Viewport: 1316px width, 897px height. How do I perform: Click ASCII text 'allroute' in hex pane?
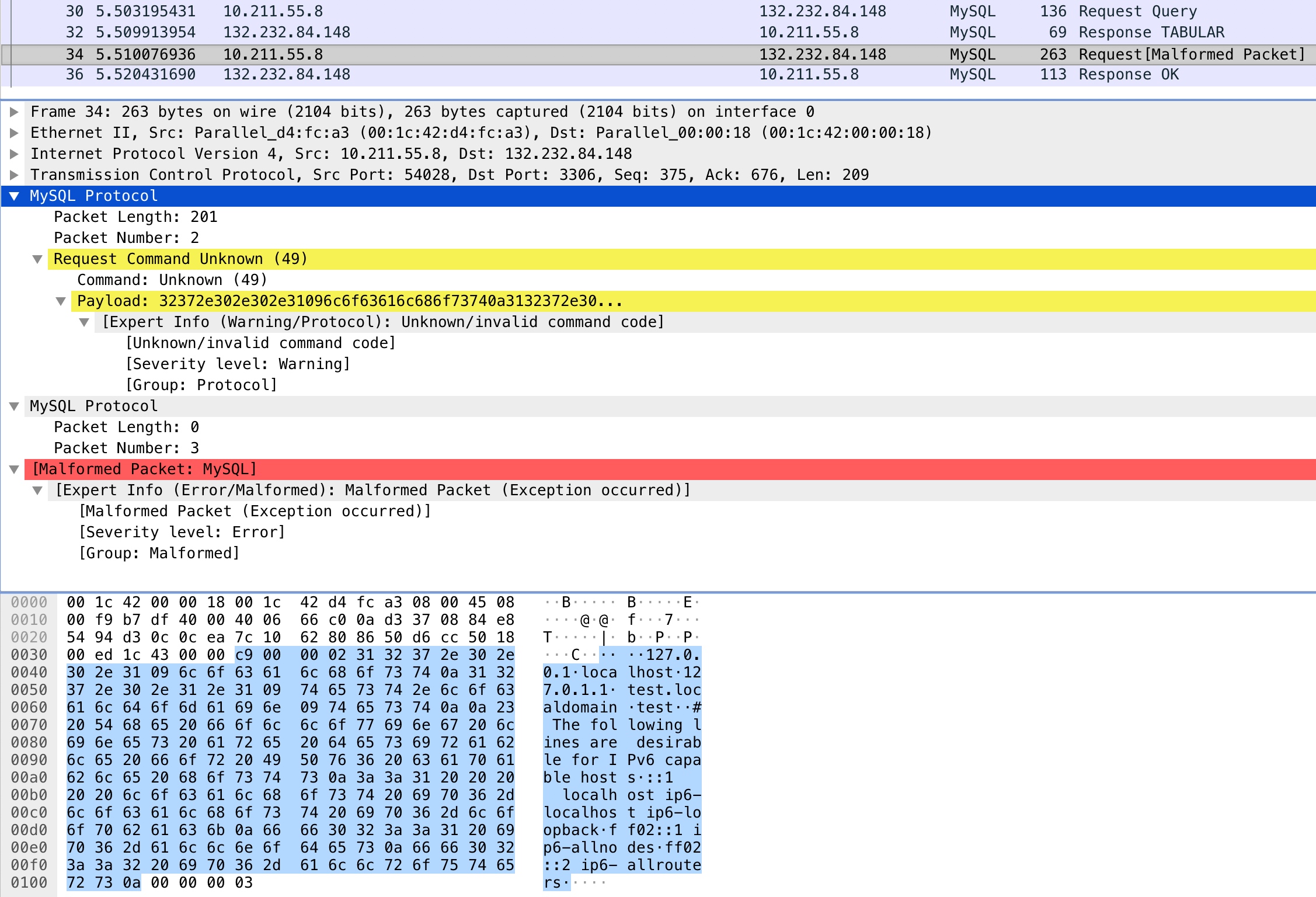point(664,865)
